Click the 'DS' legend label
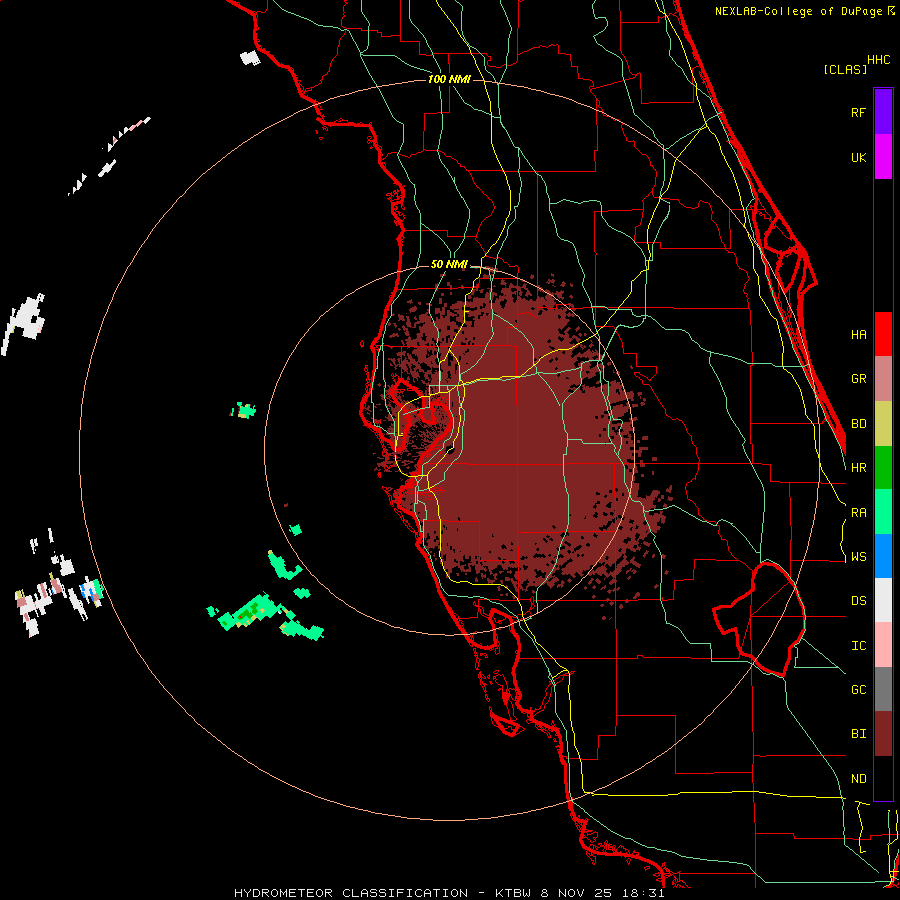 tap(858, 601)
